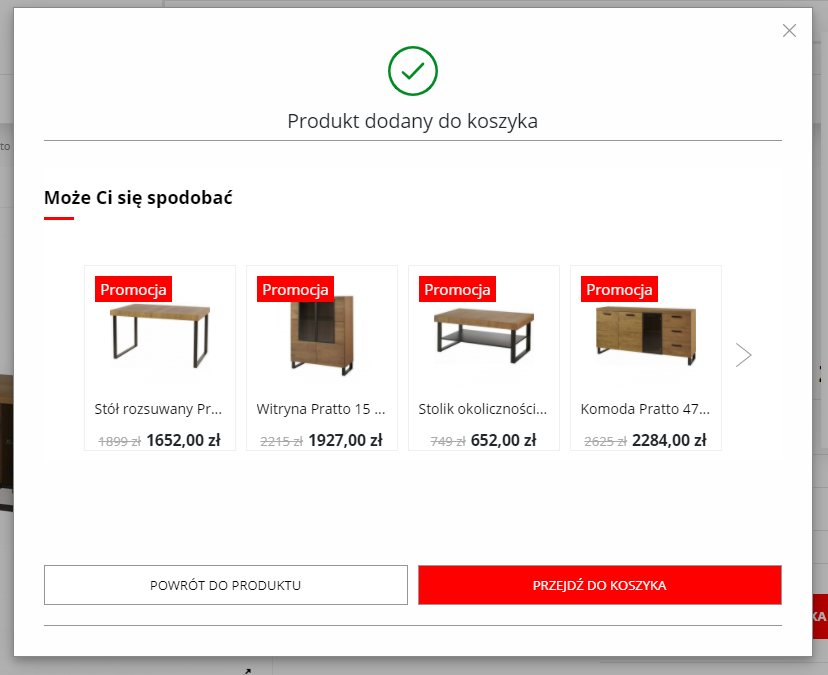The height and width of the screenshot is (675, 828).
Task: Click the Promocja badge on the Komoda sideboard
Action: (620, 290)
